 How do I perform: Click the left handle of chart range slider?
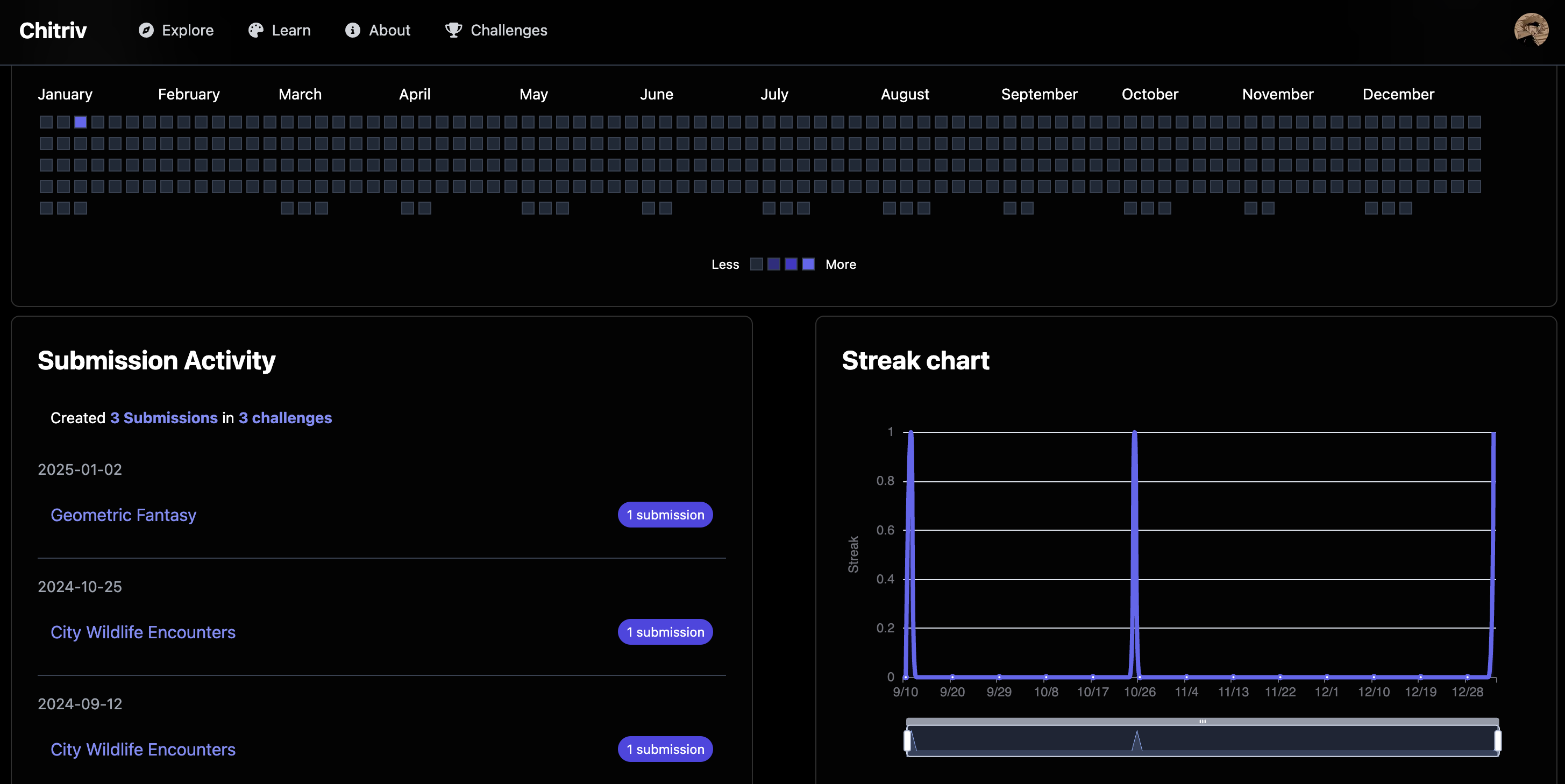(907, 741)
